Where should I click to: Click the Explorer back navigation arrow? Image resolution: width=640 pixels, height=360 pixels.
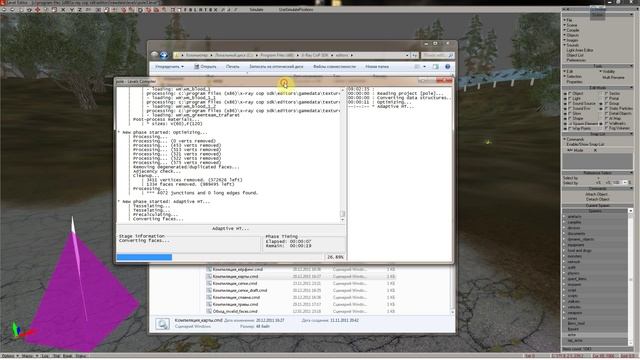click(154, 55)
